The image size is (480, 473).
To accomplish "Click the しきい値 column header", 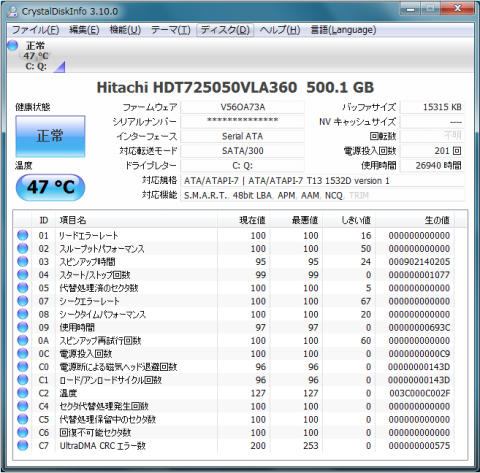I will coord(349,220).
